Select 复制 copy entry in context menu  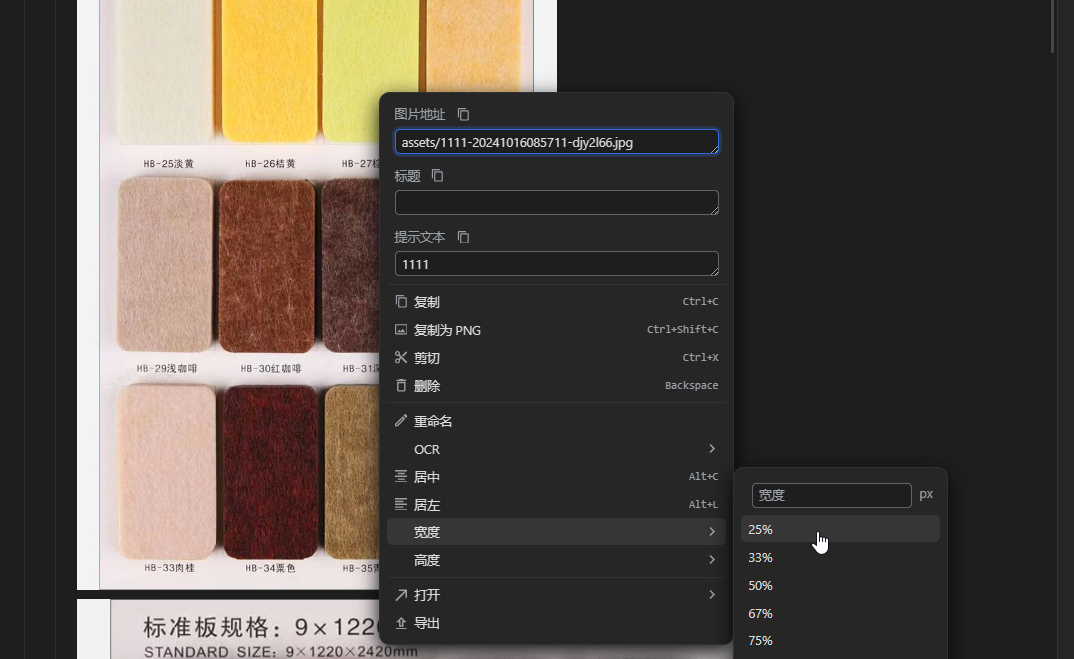427,302
